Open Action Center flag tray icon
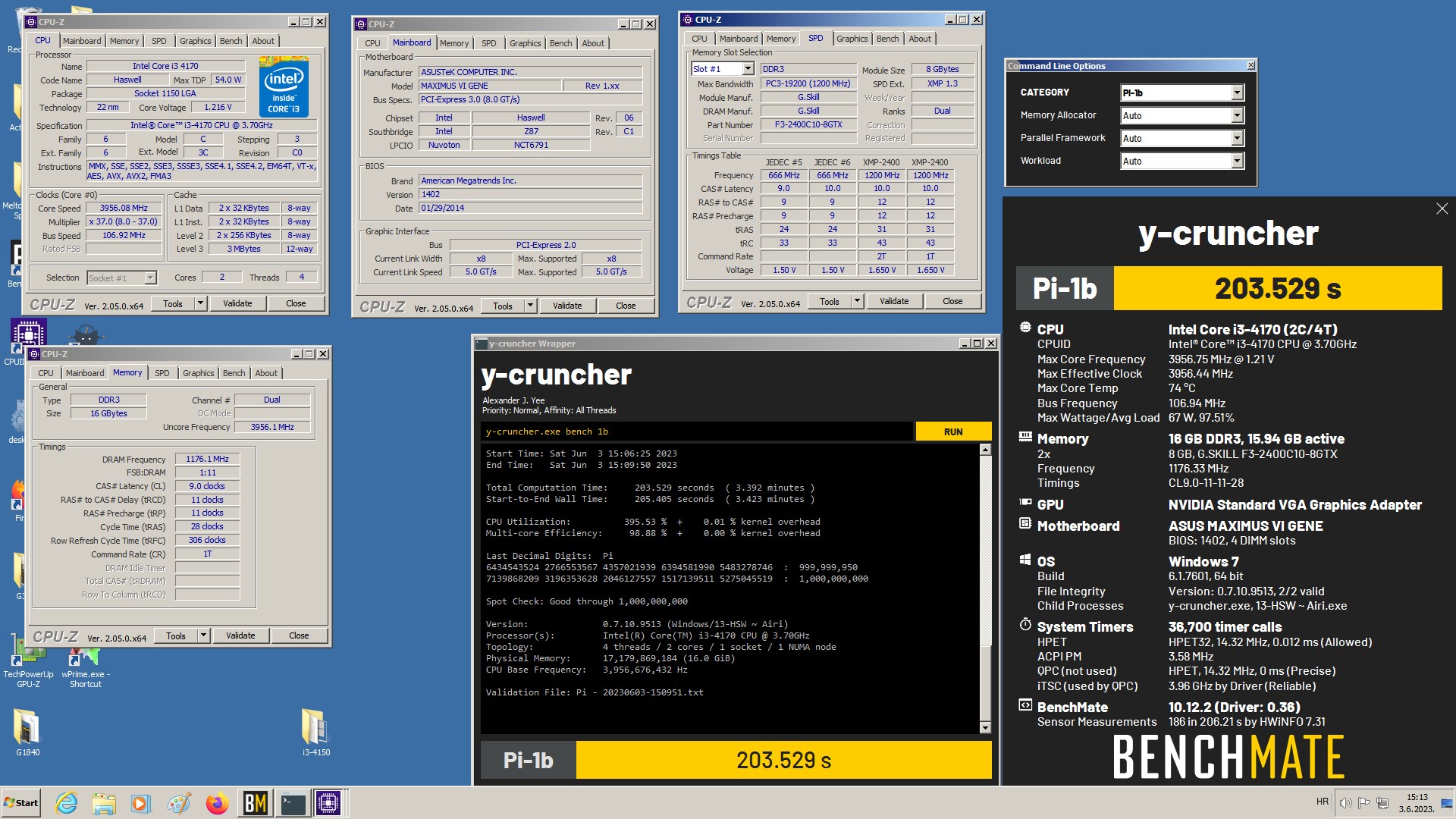Viewport: 1456px width, 819px height. click(x=1363, y=802)
